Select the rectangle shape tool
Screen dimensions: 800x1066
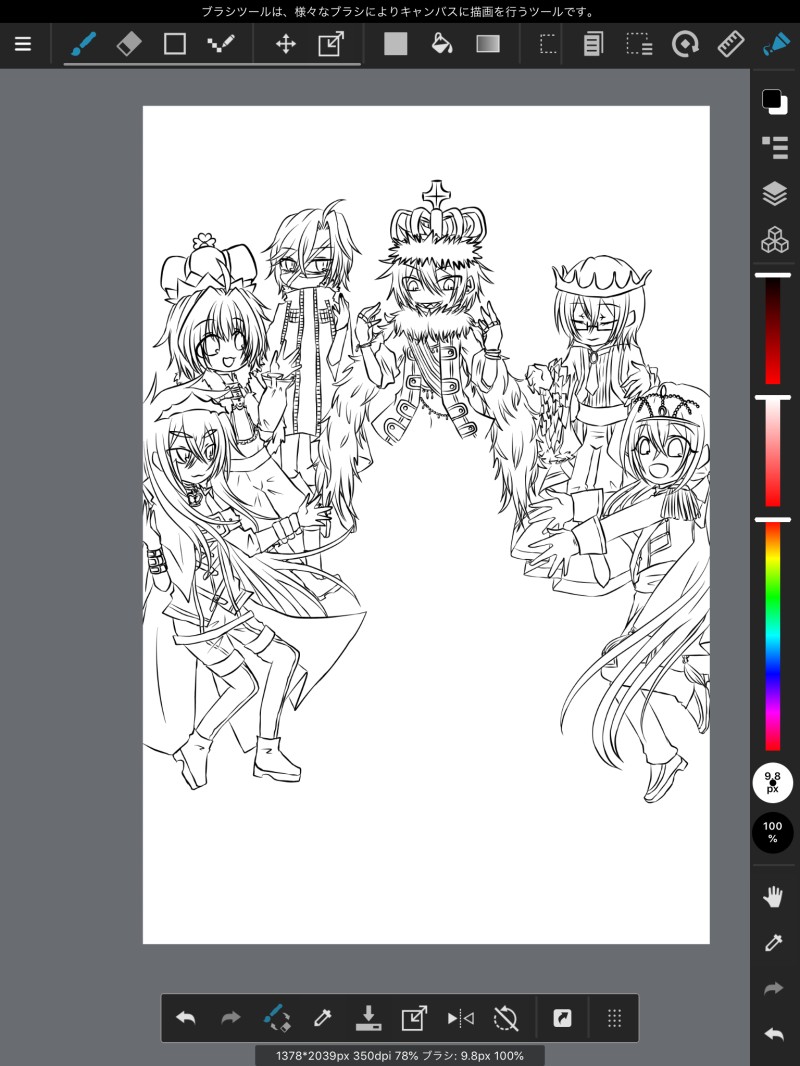click(x=175, y=44)
